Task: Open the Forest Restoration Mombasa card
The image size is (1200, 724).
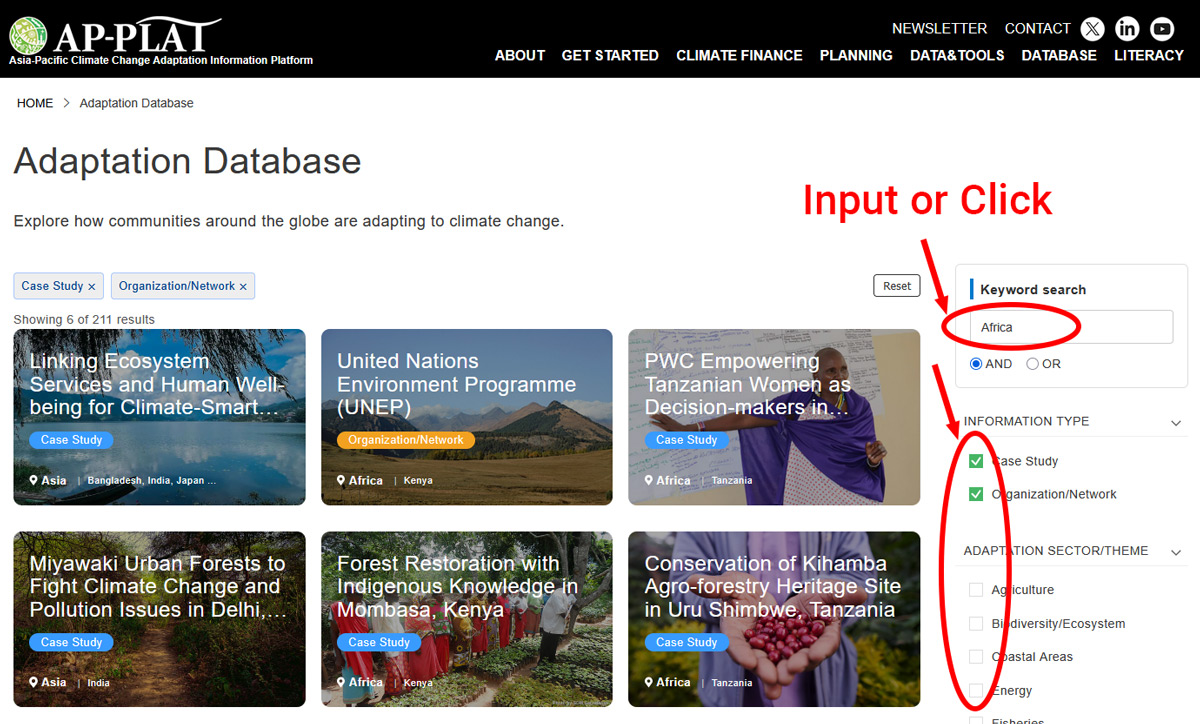Action: pos(467,619)
